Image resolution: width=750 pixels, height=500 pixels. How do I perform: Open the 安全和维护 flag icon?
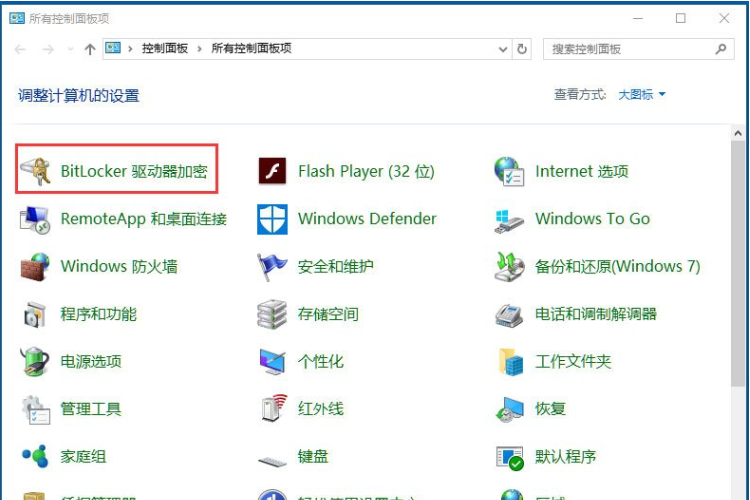click(x=272, y=267)
